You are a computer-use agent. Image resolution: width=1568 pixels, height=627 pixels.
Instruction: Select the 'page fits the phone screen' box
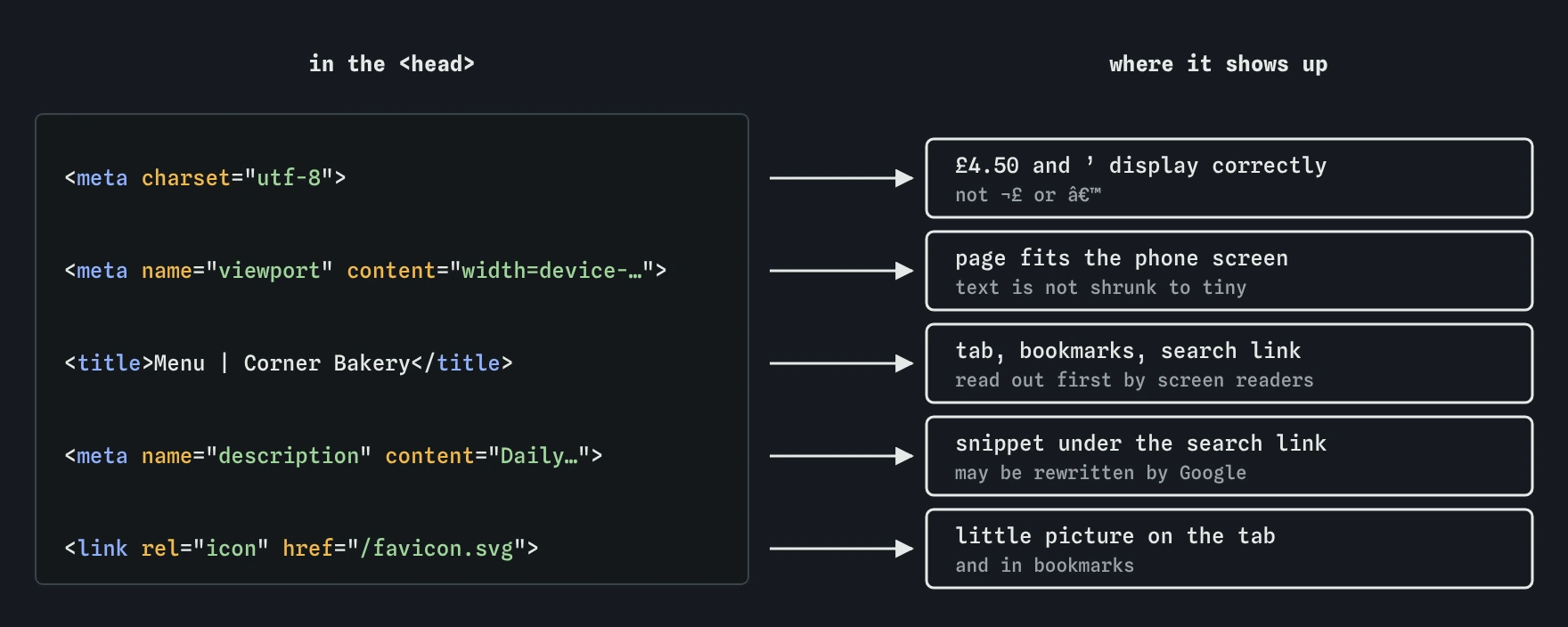pyautogui.click(x=1229, y=271)
